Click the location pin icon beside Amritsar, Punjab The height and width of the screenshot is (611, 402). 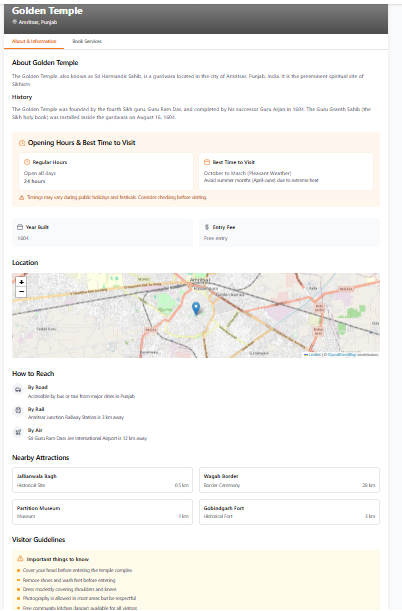click(x=14, y=22)
